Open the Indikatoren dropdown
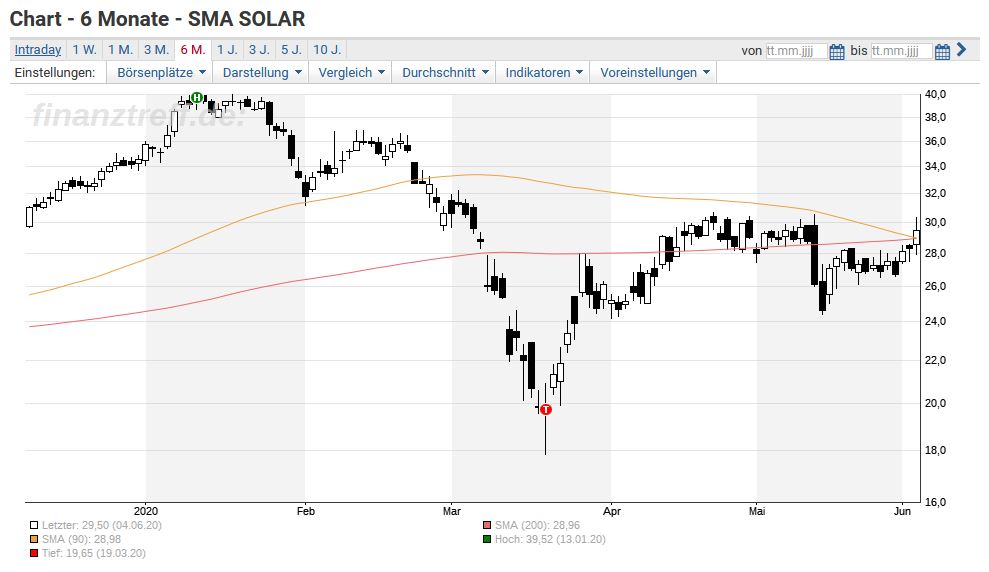Viewport: 989px width, 572px height. pos(544,73)
